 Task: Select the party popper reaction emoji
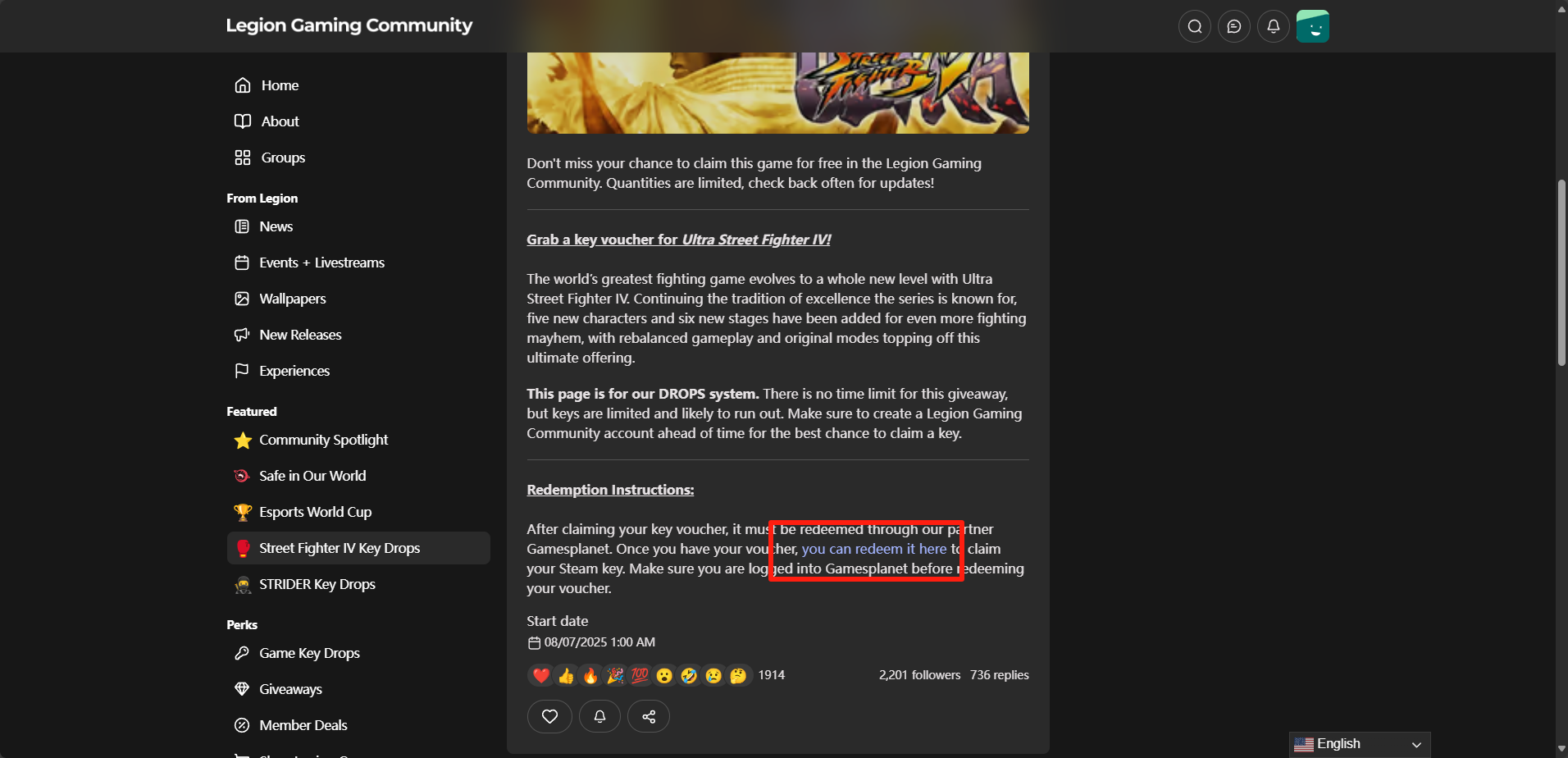(x=615, y=675)
